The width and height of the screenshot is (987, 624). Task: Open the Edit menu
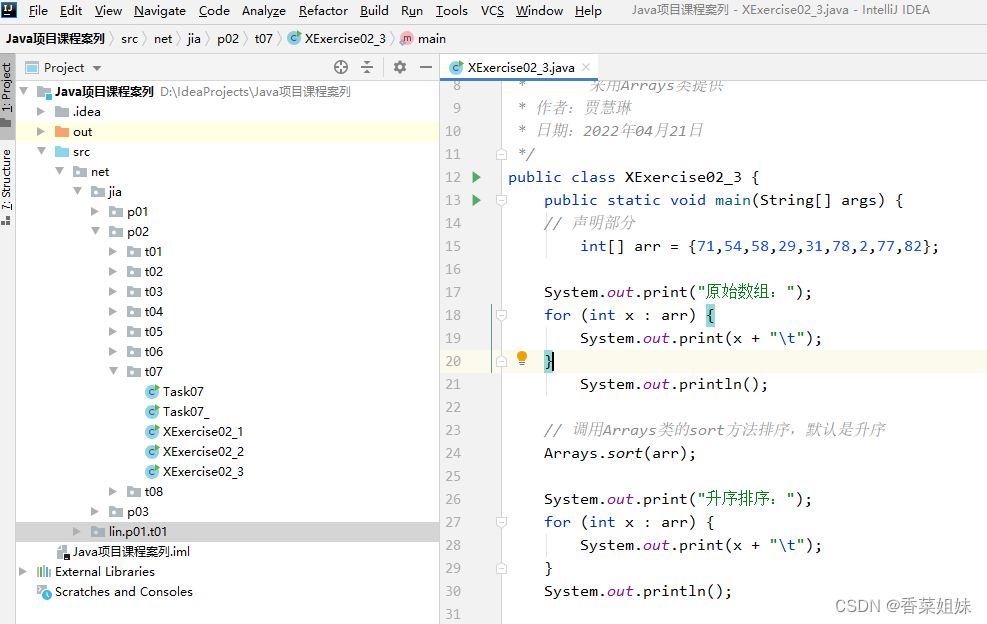coord(71,11)
